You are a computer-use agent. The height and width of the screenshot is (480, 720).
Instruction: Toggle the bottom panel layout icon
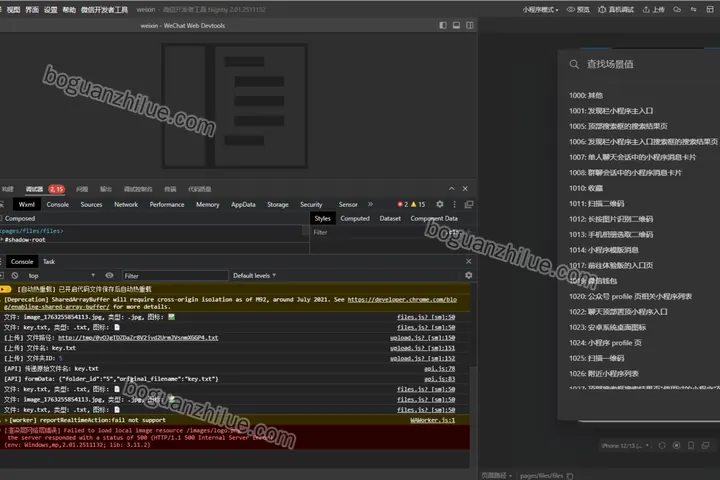click(x=456, y=25)
